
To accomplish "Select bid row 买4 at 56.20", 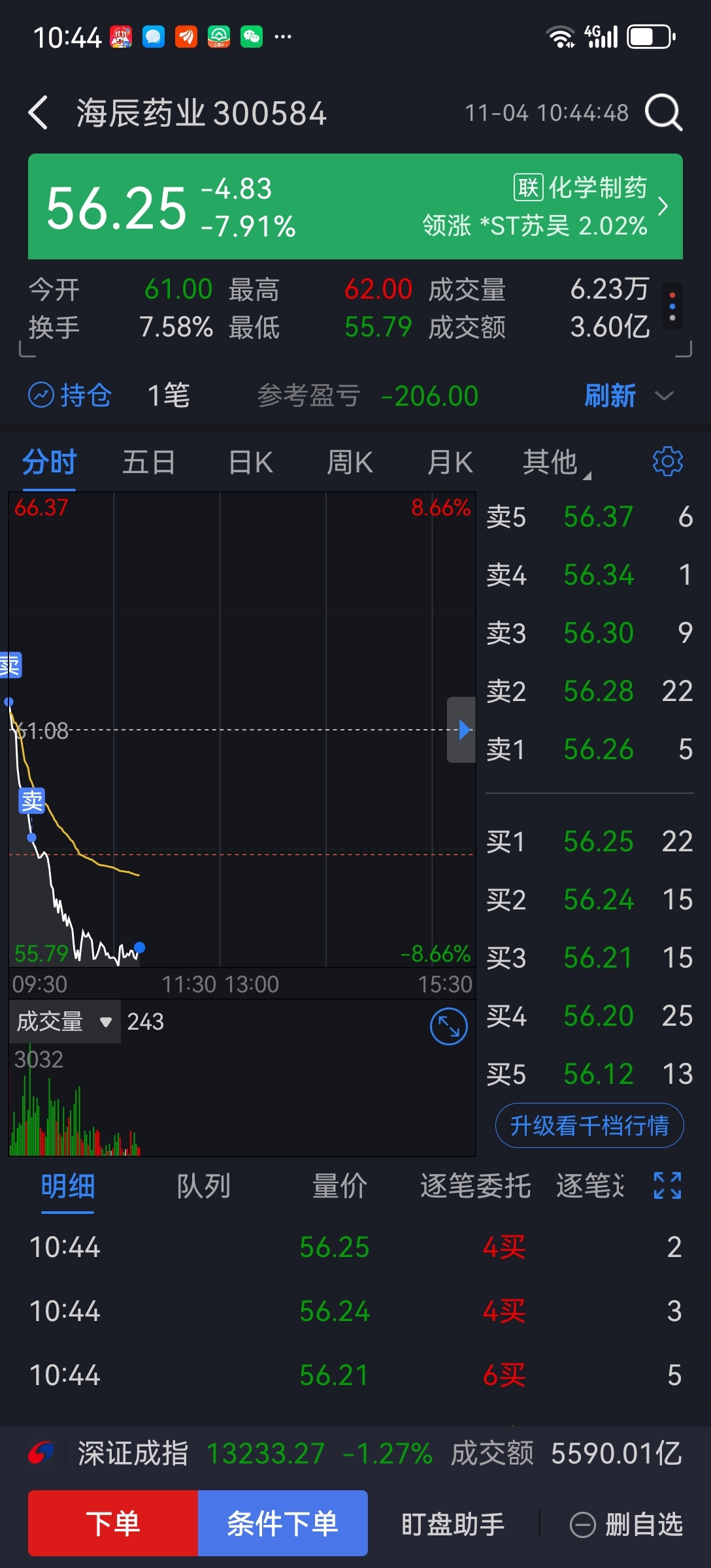I will point(589,1016).
